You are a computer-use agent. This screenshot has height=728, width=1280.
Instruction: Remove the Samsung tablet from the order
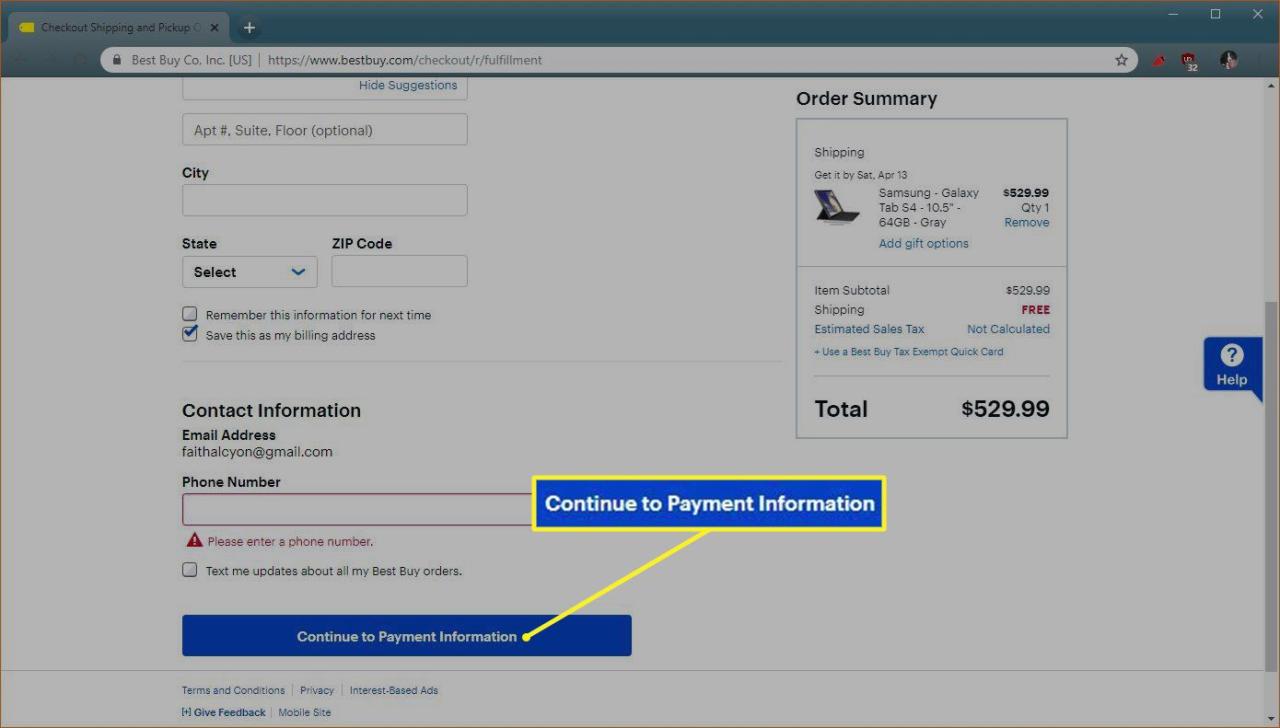click(1026, 222)
